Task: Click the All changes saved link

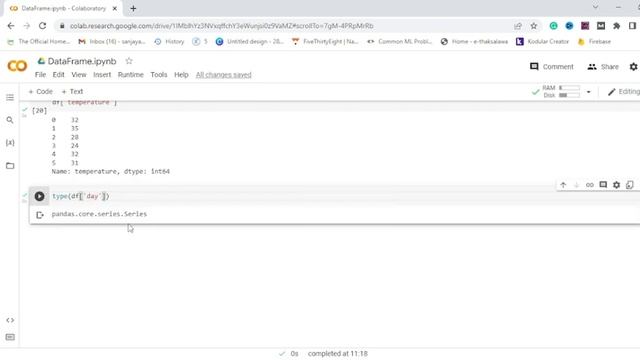Action: (x=223, y=75)
